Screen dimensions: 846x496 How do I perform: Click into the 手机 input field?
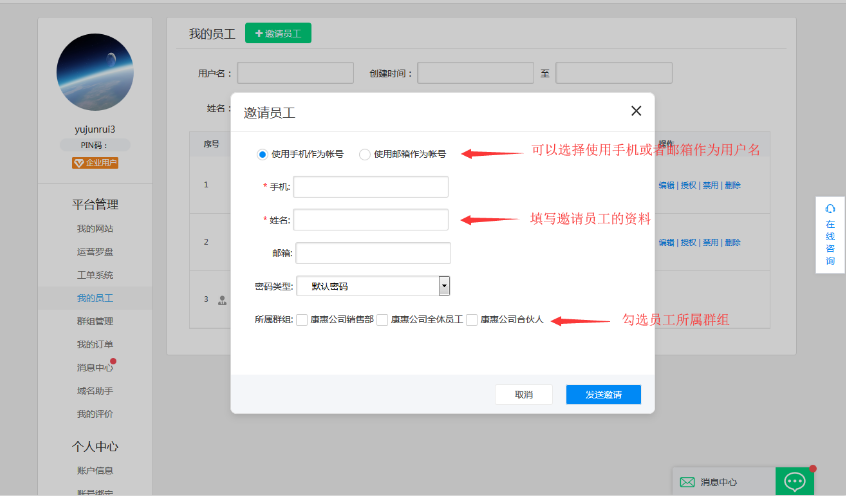[x=370, y=187]
